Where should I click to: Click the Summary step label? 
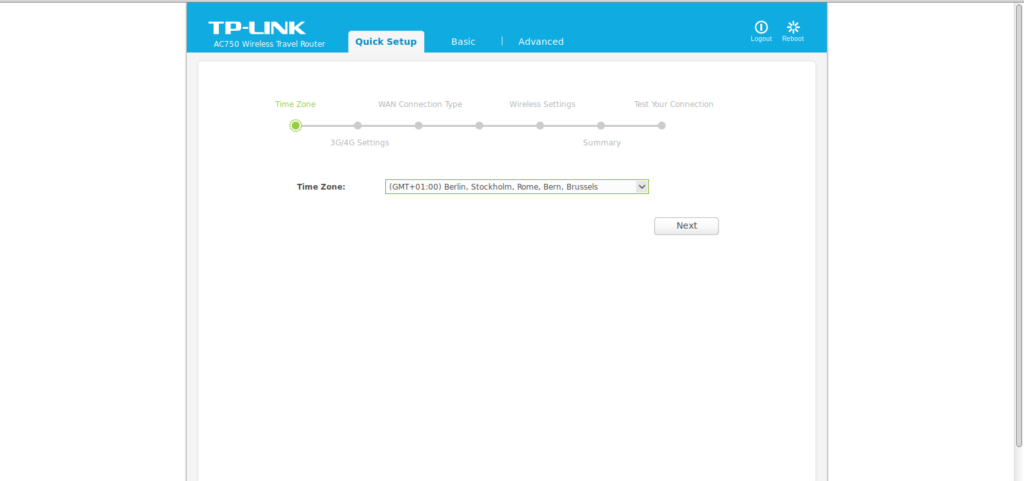pos(602,143)
